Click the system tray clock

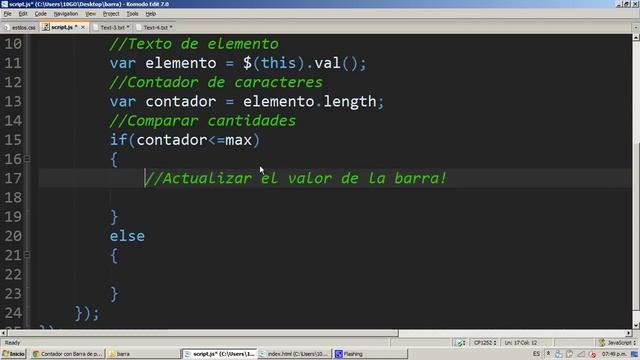(x=614, y=354)
